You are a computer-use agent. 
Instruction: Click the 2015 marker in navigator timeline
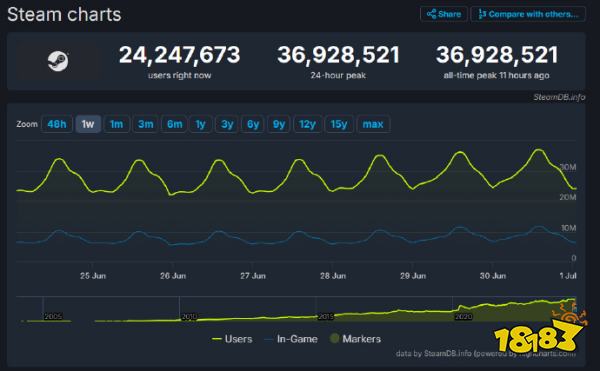coord(326,317)
